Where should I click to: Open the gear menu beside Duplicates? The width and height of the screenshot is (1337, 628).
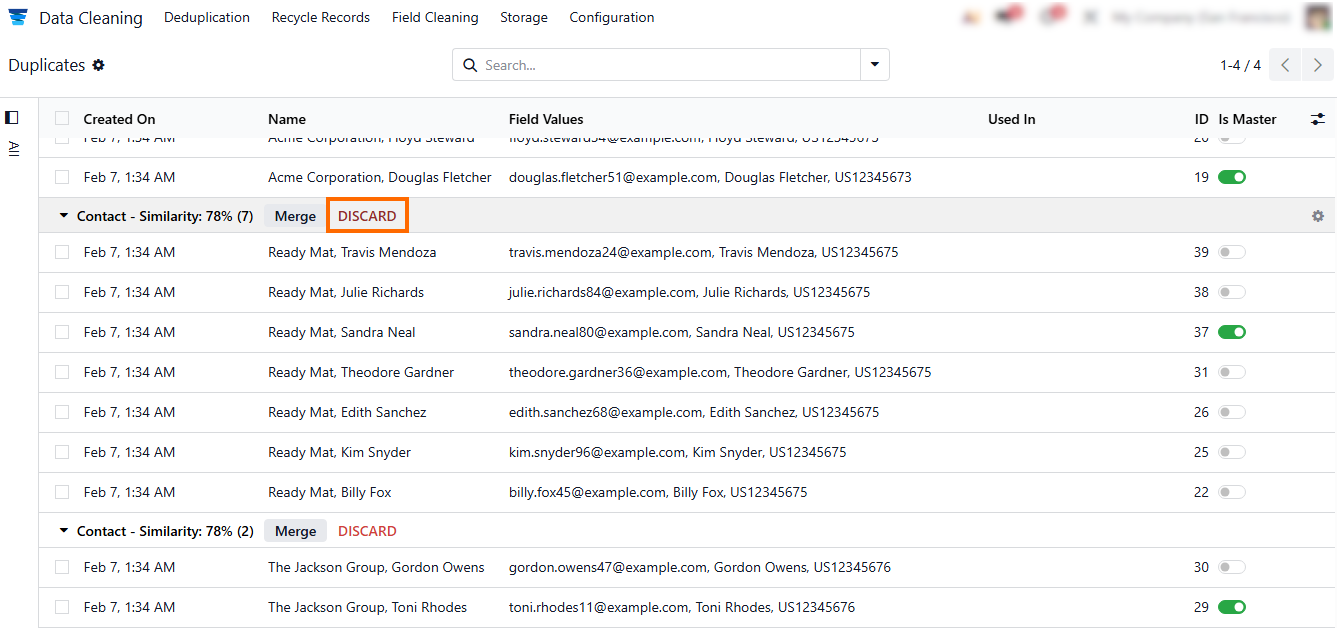tap(98, 65)
